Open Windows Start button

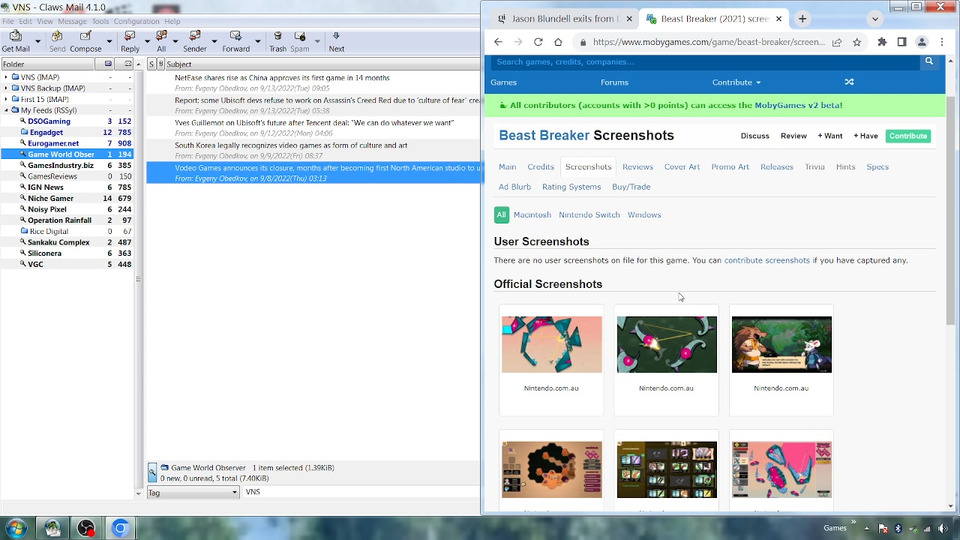[x=16, y=528]
